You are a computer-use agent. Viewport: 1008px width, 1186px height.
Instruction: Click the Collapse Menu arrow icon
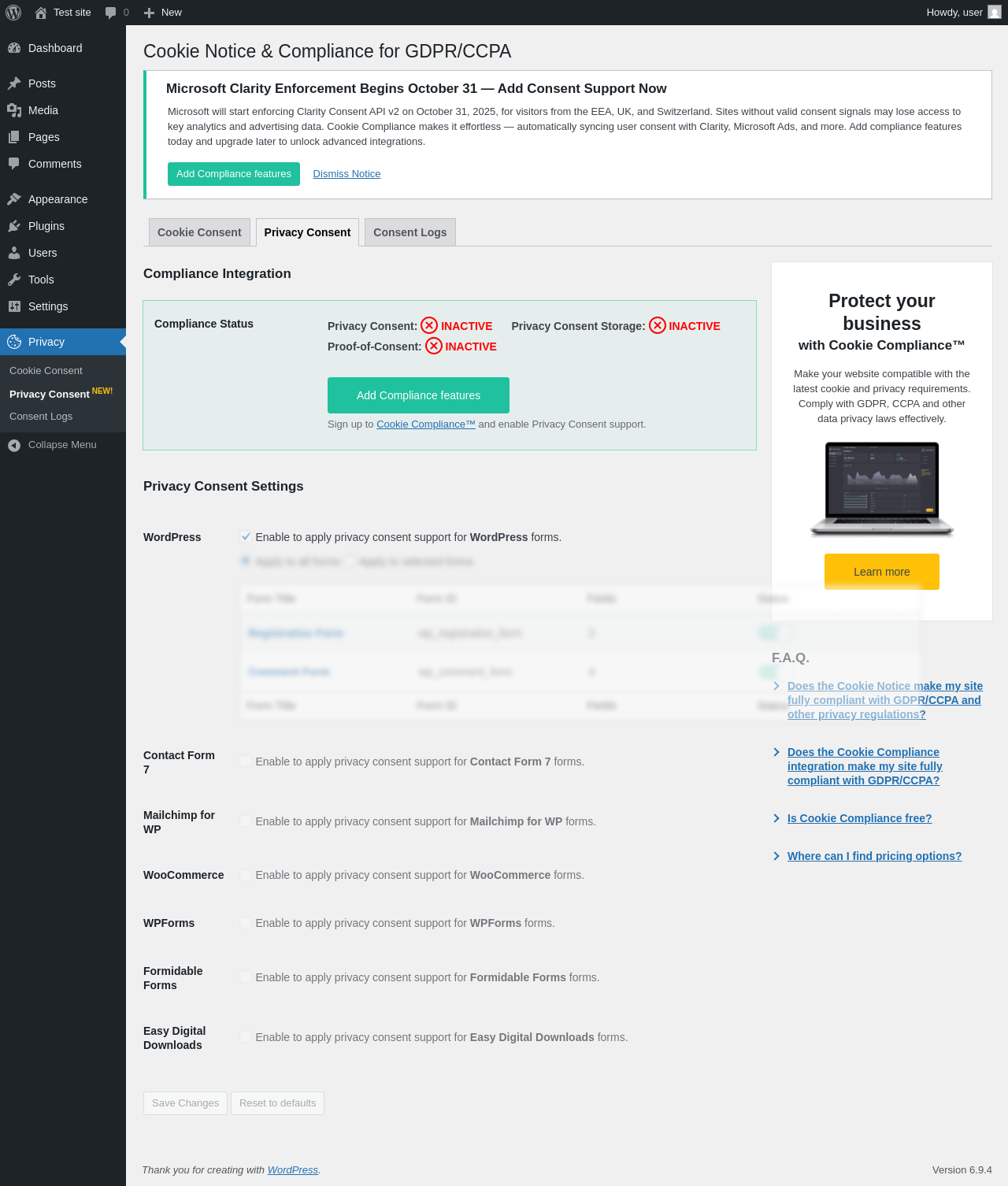click(x=14, y=445)
